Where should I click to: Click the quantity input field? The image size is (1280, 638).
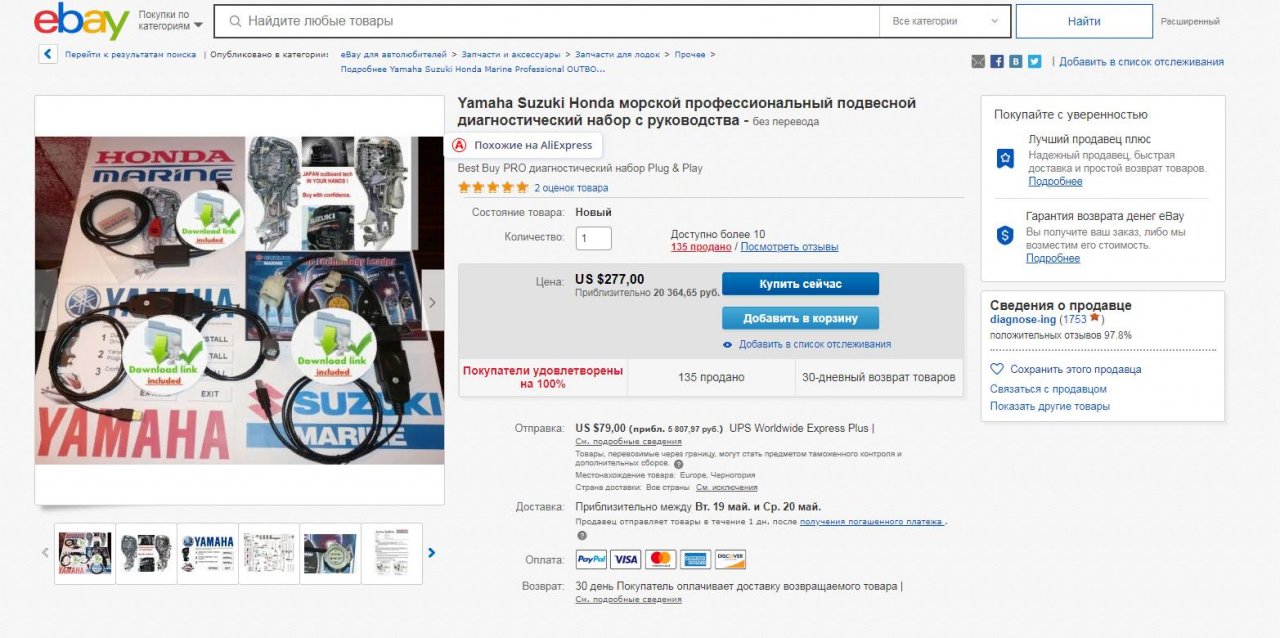[594, 238]
